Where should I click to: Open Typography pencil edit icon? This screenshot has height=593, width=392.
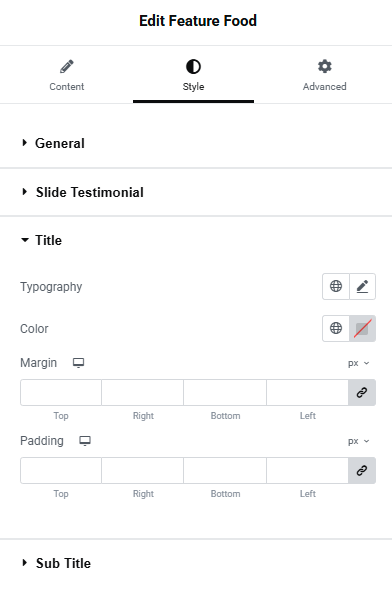(363, 286)
